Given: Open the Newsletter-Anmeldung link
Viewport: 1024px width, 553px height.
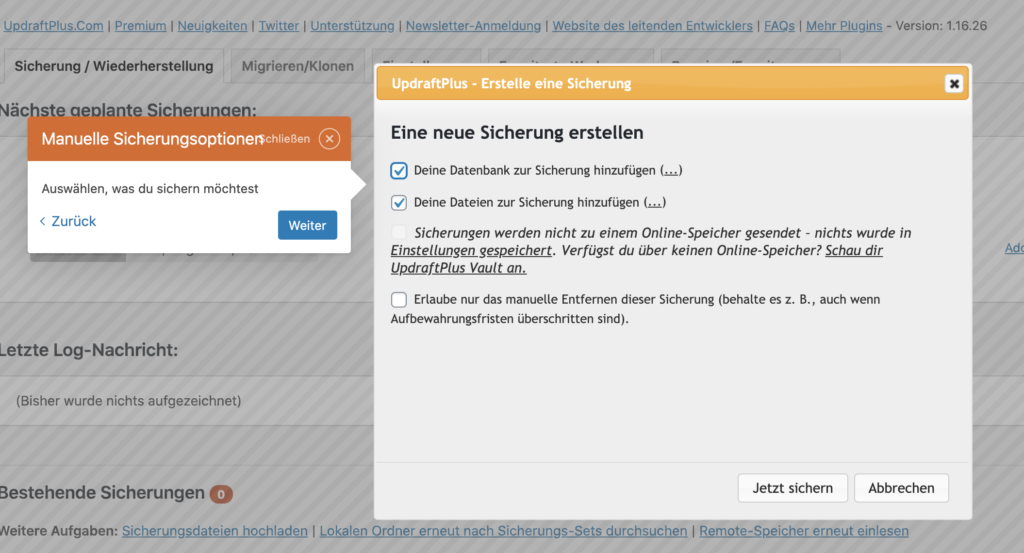Looking at the screenshot, I should [473, 25].
